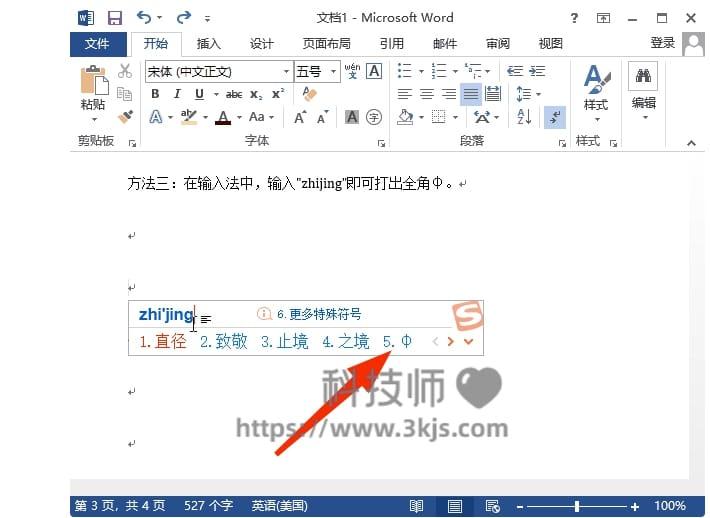Image resolution: width=710 pixels, height=518 pixels.
Task: Click the phonetic guide wén icon
Action: click(x=352, y=71)
